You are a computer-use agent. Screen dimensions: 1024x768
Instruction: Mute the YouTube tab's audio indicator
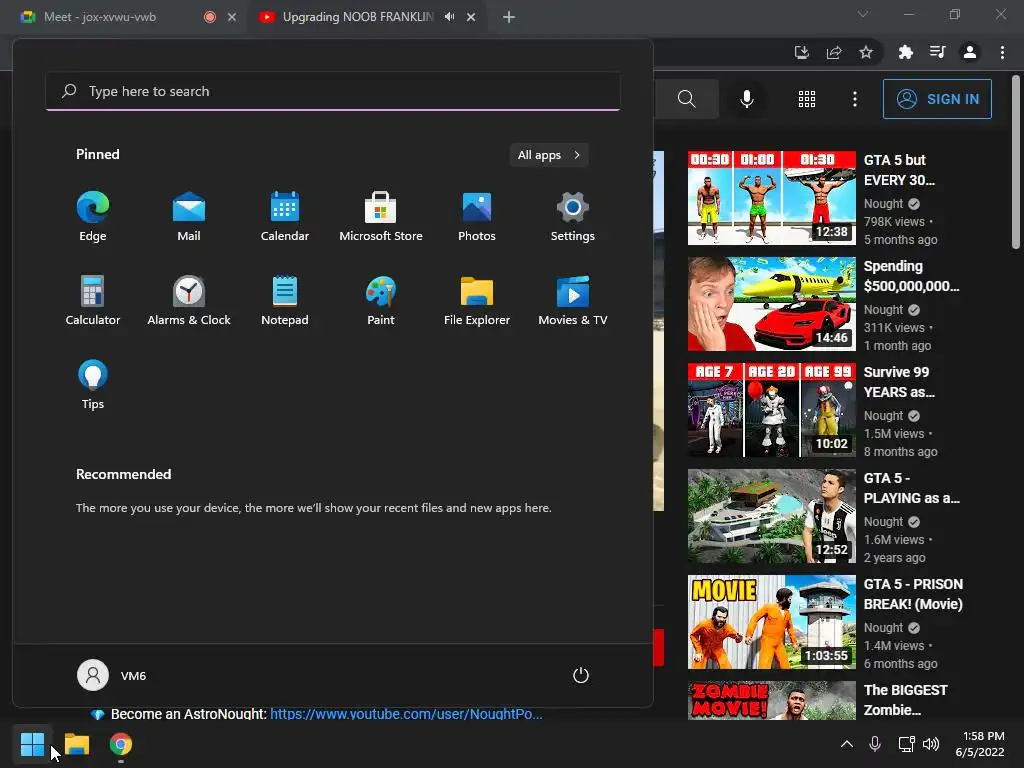[449, 17]
